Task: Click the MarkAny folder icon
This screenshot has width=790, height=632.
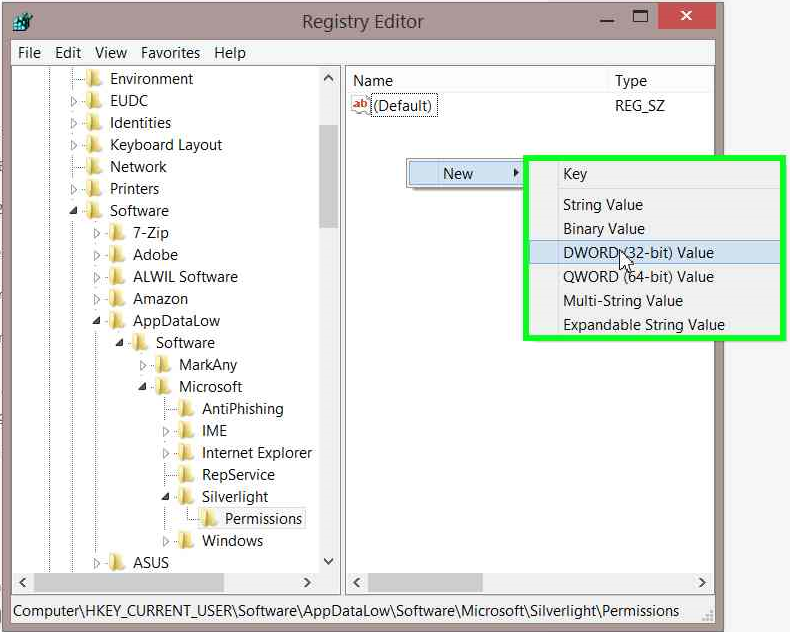Action: 163,365
